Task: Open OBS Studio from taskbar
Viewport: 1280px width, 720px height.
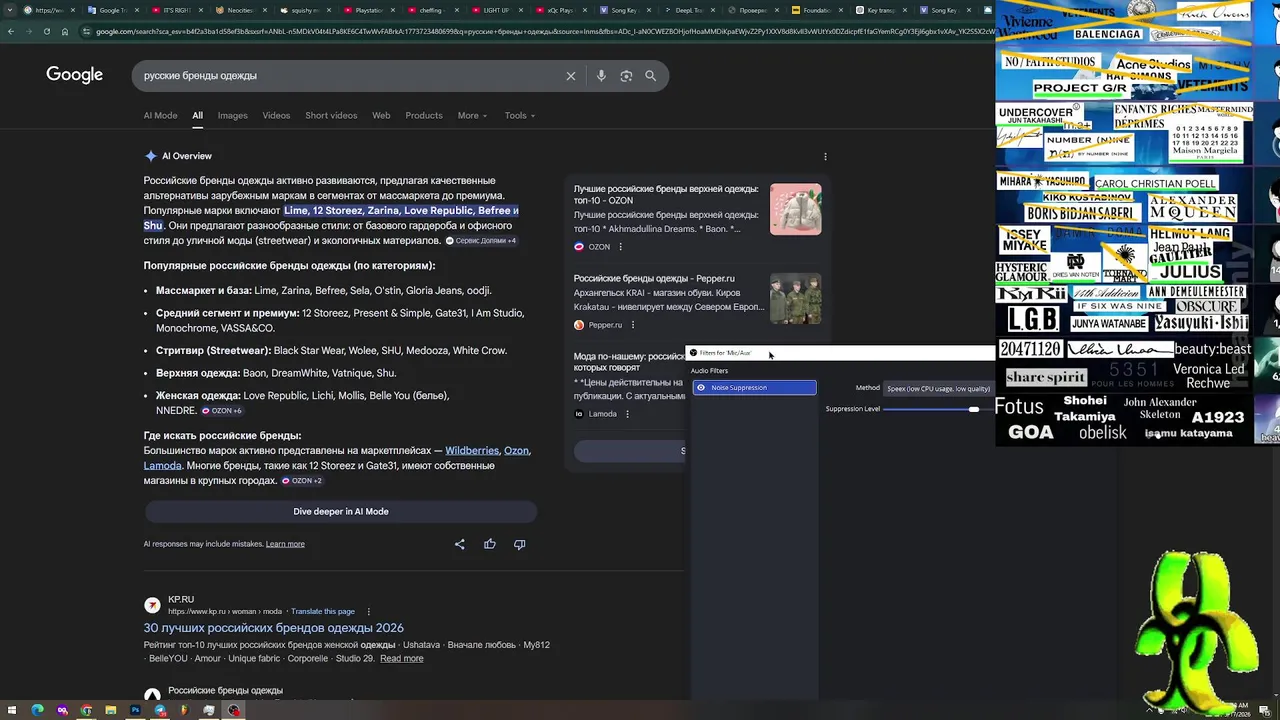Action: pos(233,710)
